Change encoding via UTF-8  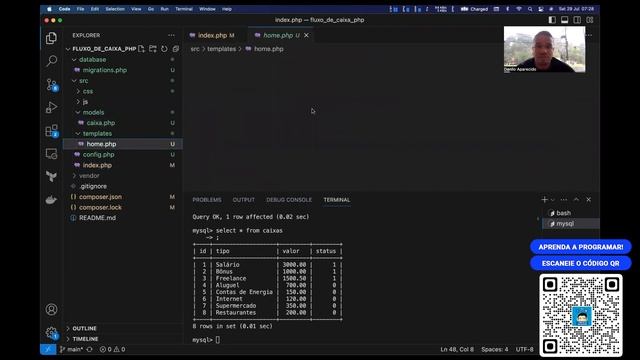(x=524, y=349)
